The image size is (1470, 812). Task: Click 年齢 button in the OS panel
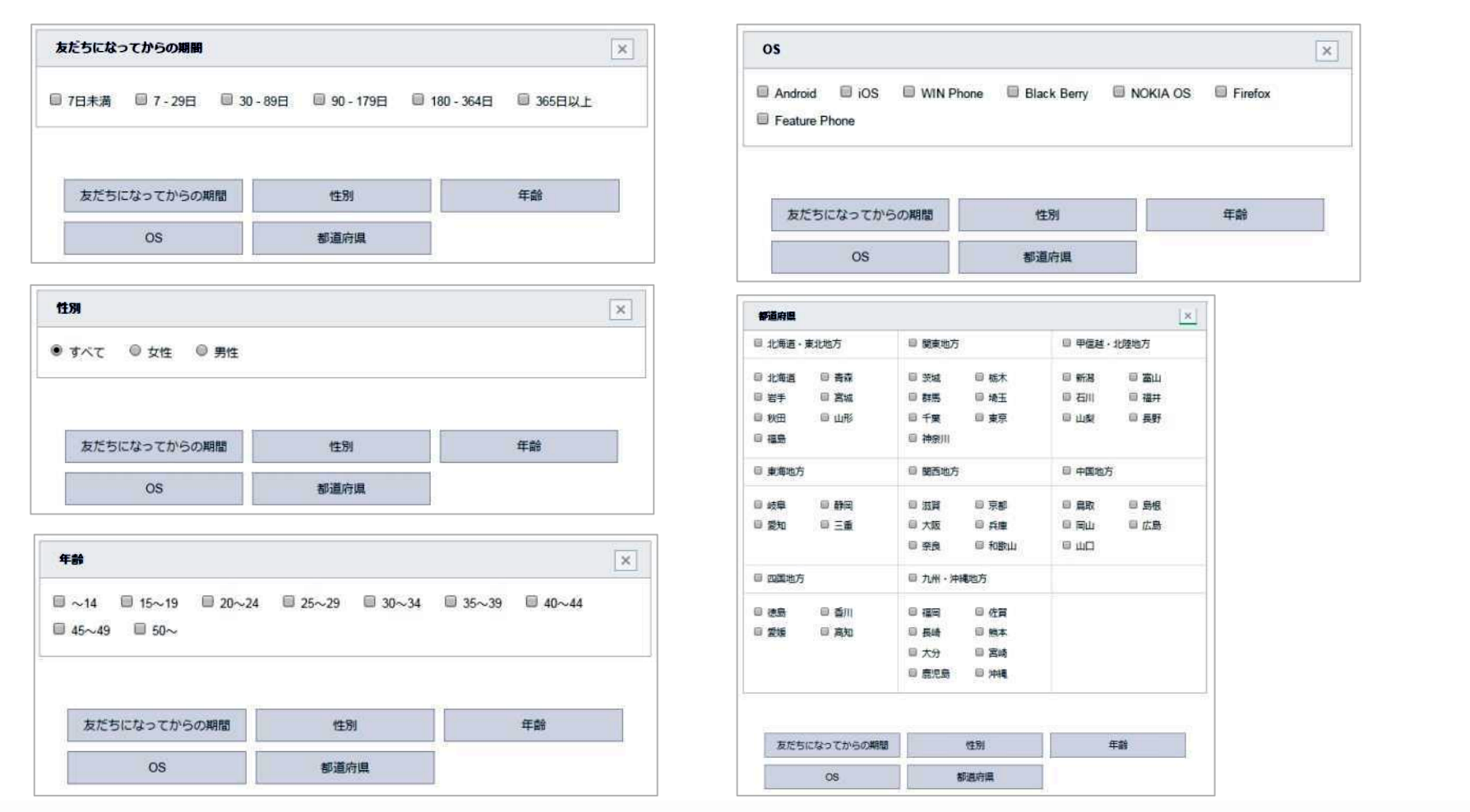pyautogui.click(x=1235, y=215)
